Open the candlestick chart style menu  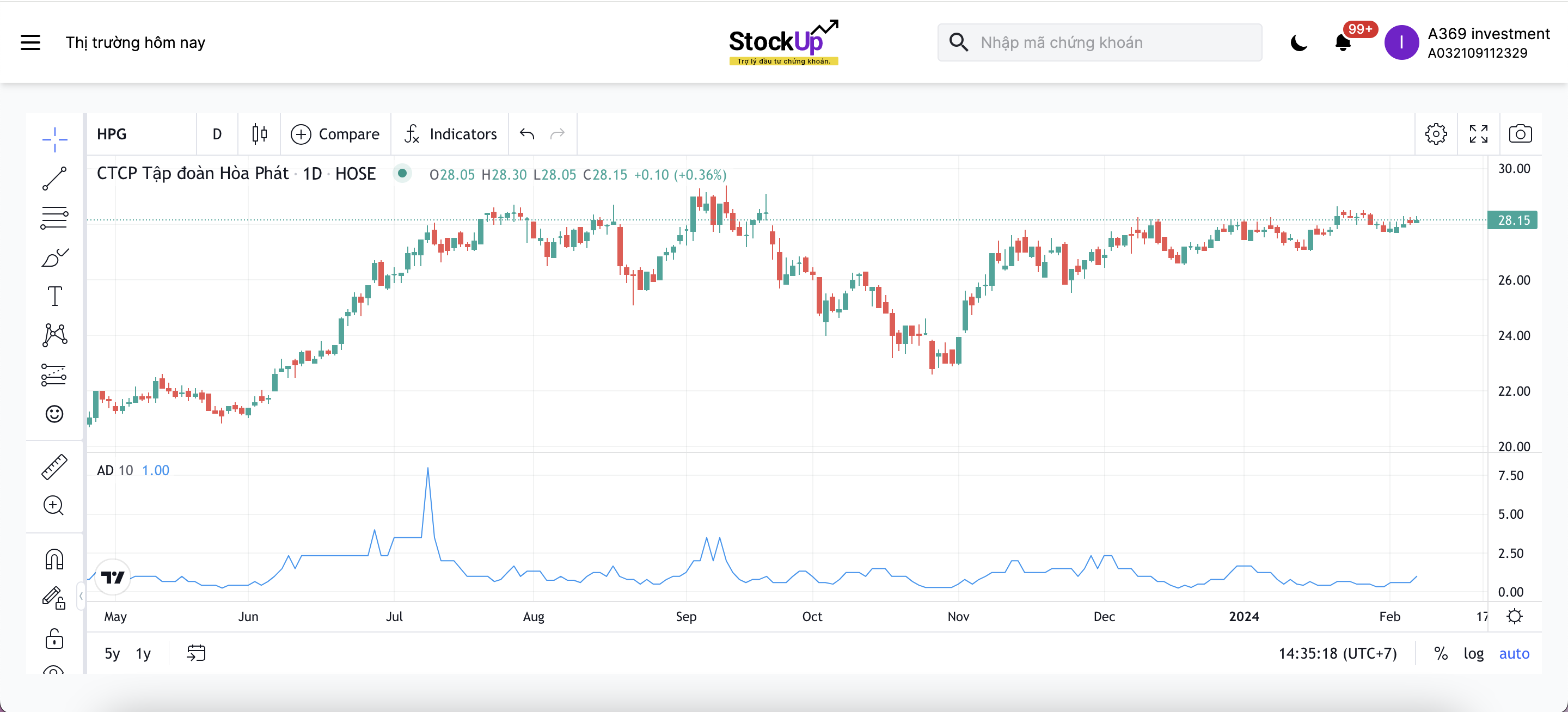point(260,134)
